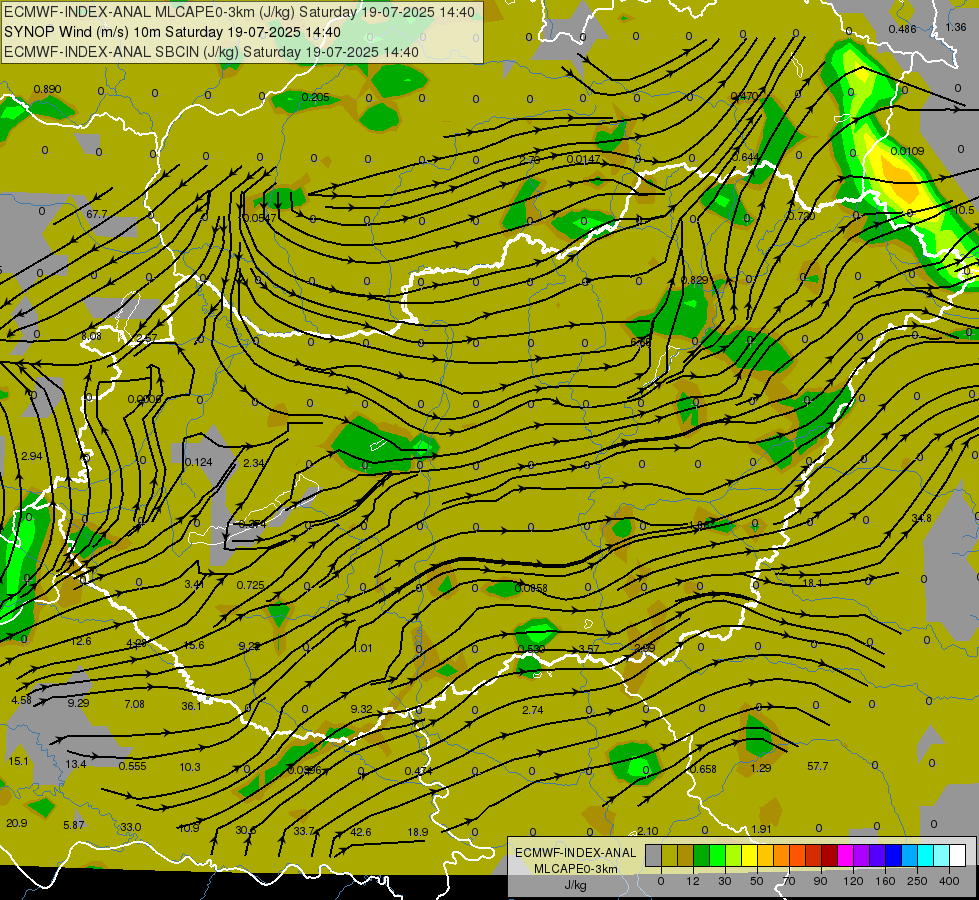Click the legend tick value 400
979x900 pixels.
click(x=949, y=881)
